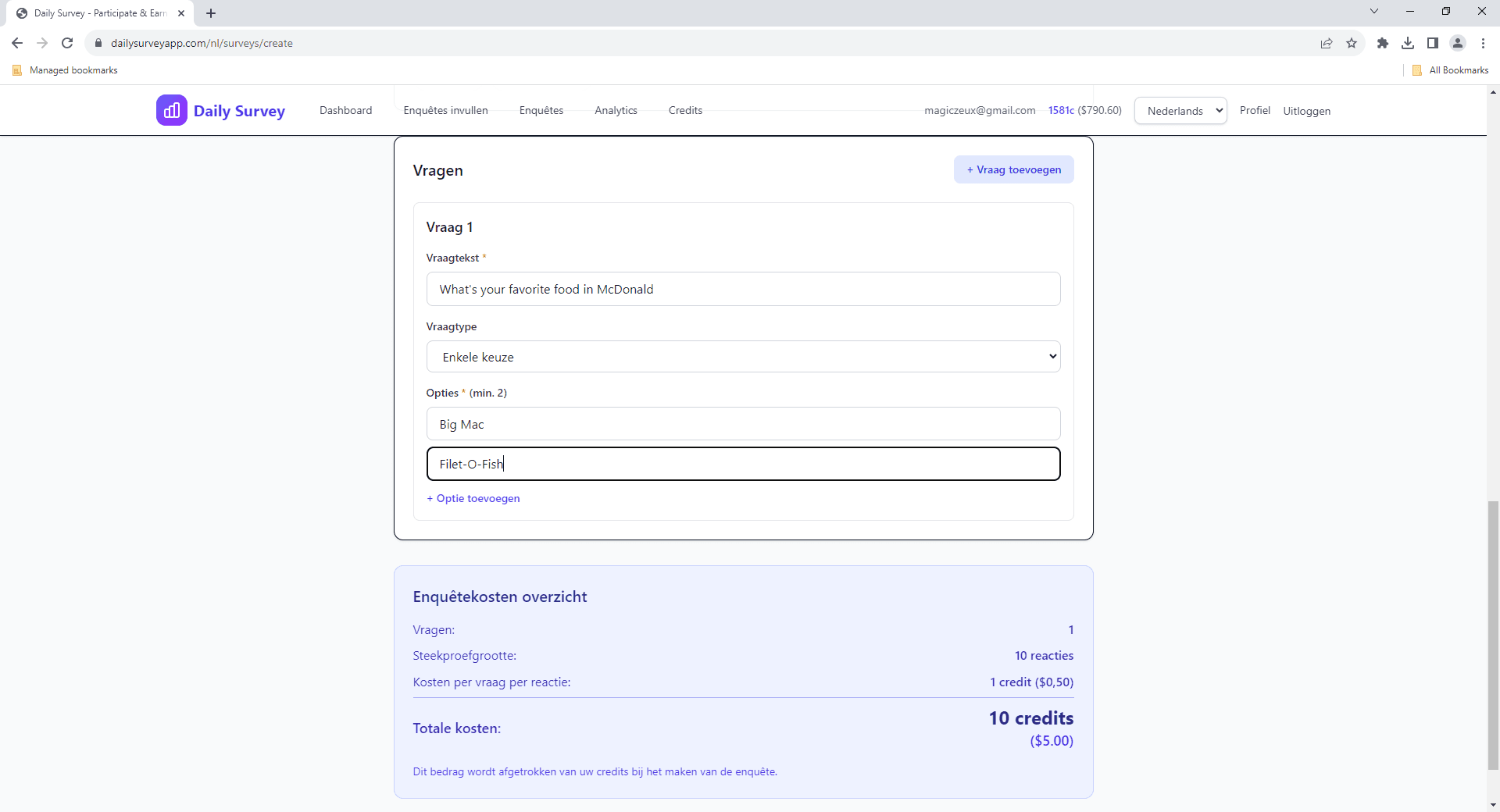Screen dimensions: 1500x812
Task: Open the Extensions puzzle icon
Action: pos(1383,43)
